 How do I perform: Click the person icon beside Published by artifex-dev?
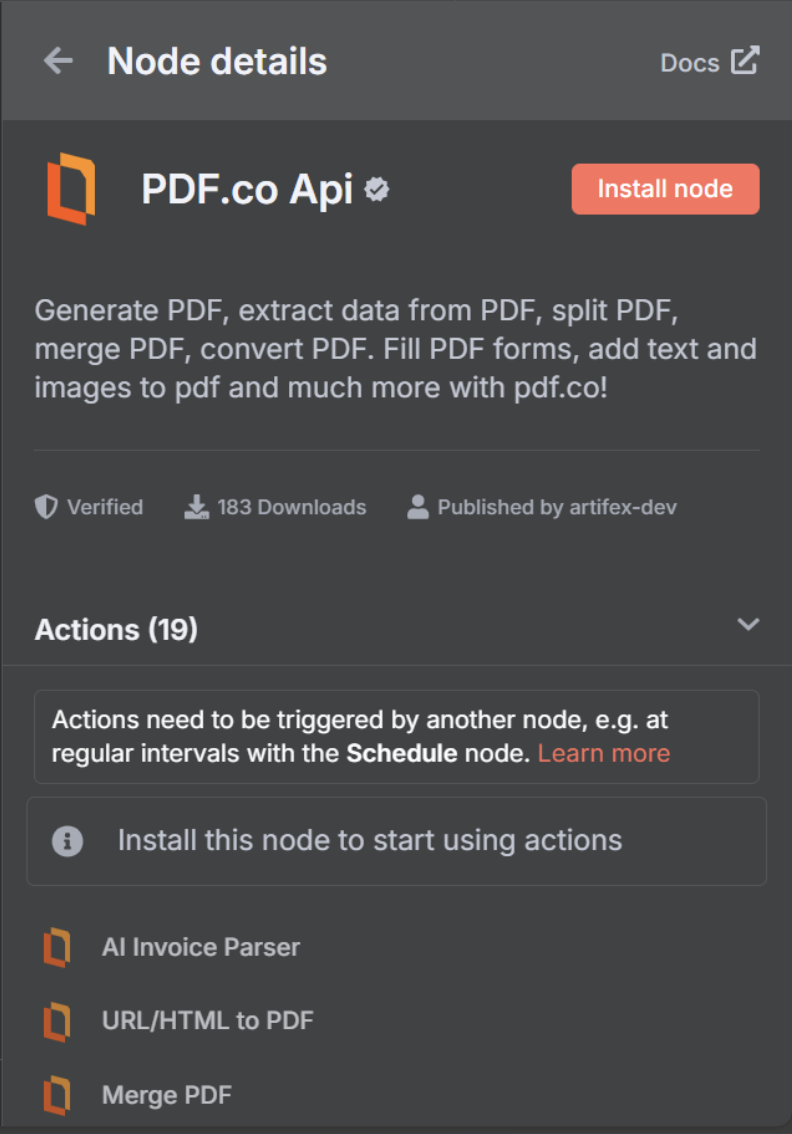click(x=417, y=507)
